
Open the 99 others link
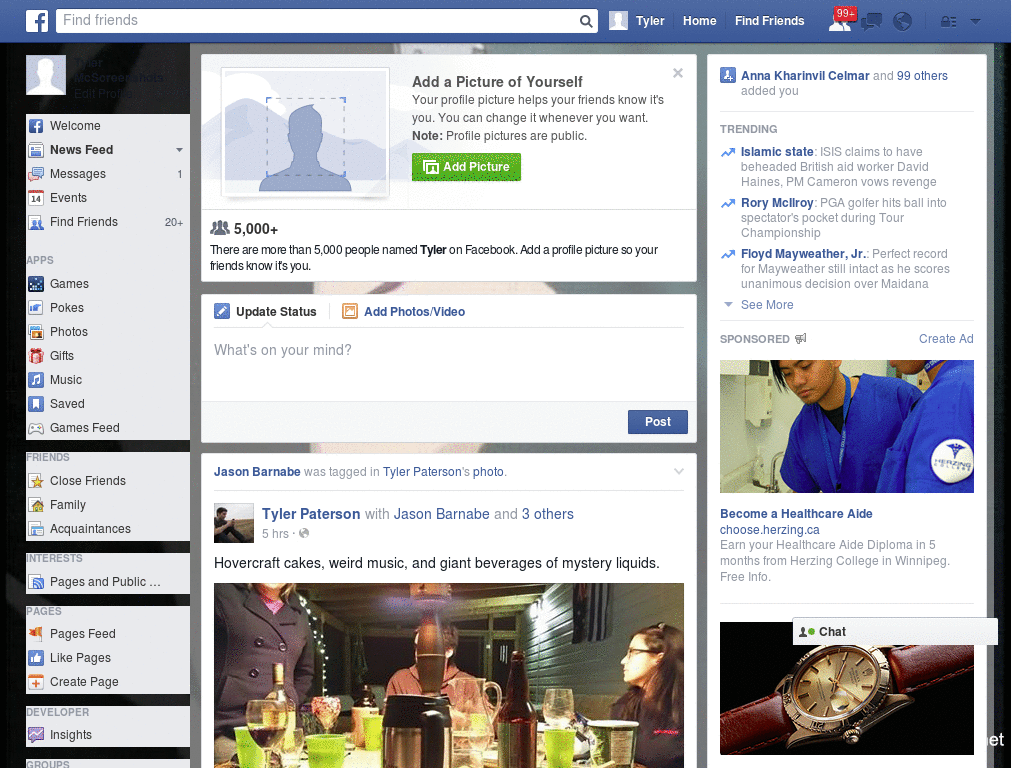coord(922,76)
